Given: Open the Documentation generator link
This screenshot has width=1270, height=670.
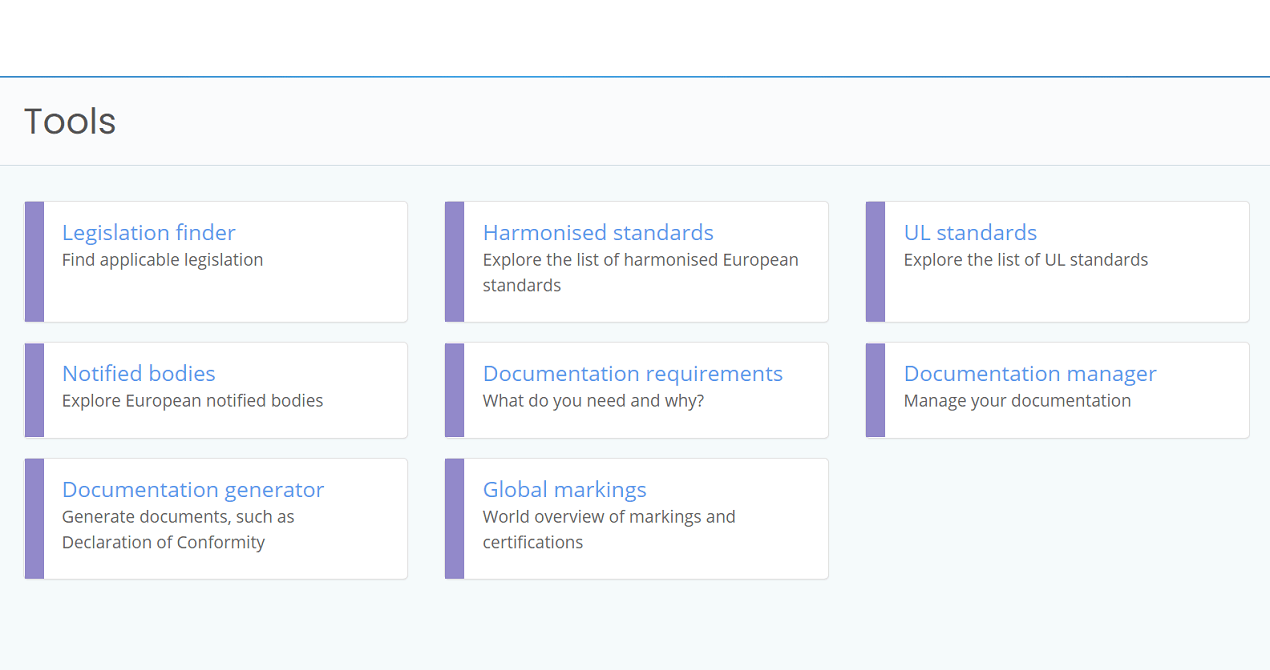Looking at the screenshot, I should click(x=193, y=490).
